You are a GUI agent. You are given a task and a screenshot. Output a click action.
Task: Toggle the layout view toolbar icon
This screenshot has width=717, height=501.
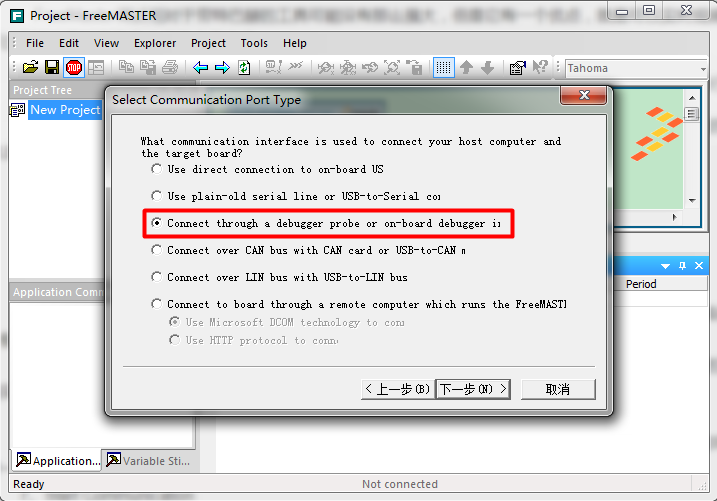[96, 68]
